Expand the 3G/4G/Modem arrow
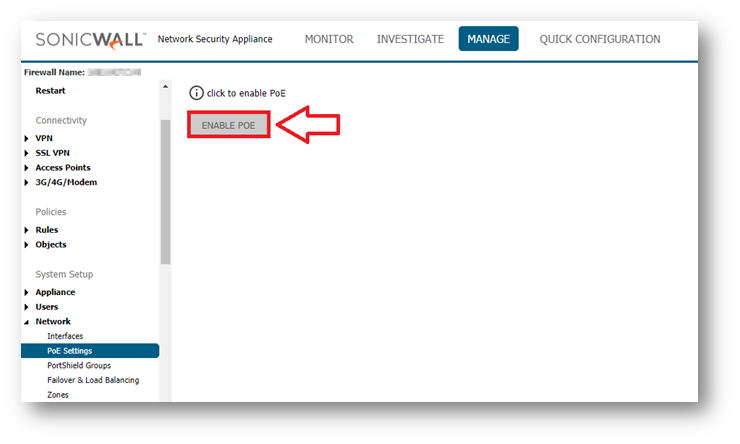This screenshot has height=444, width=740. pos(27,183)
